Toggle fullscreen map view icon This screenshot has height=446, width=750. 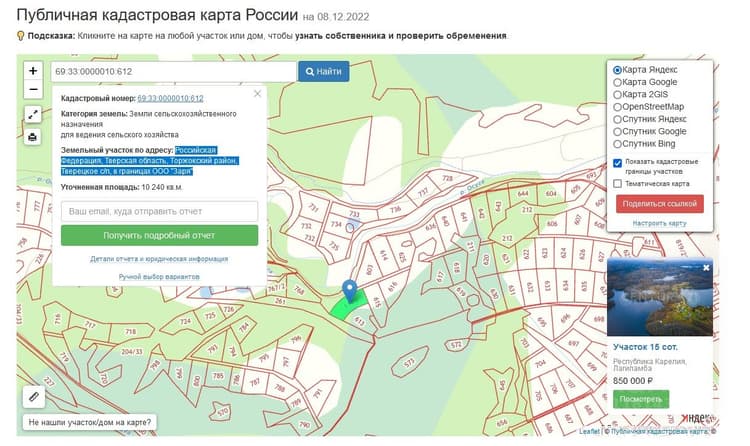tap(33, 114)
